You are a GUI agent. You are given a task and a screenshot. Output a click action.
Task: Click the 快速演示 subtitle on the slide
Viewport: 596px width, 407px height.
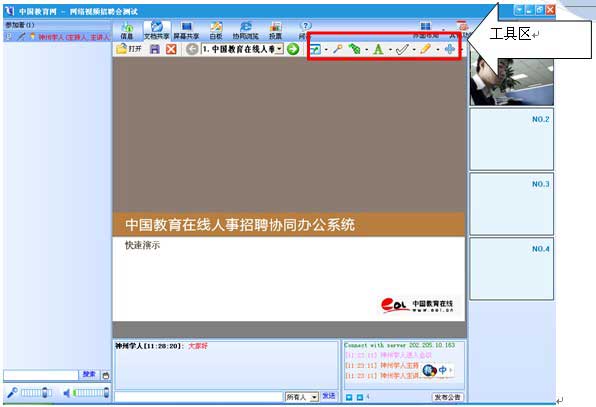(x=142, y=245)
